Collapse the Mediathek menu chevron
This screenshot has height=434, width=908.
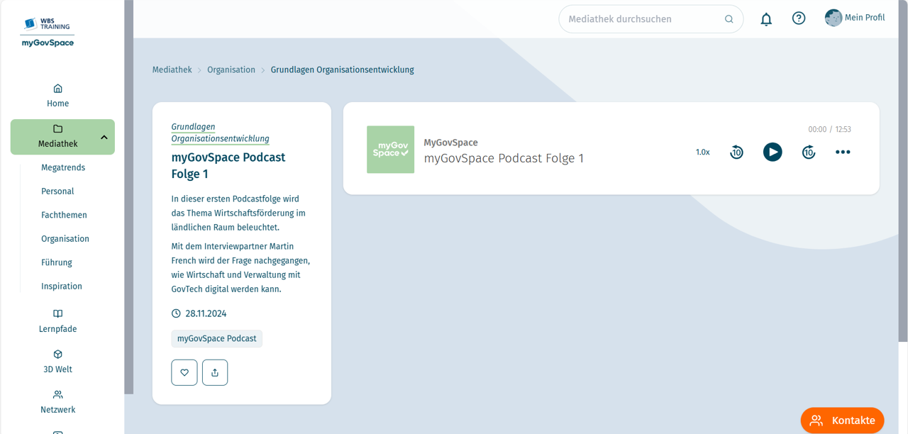104,137
